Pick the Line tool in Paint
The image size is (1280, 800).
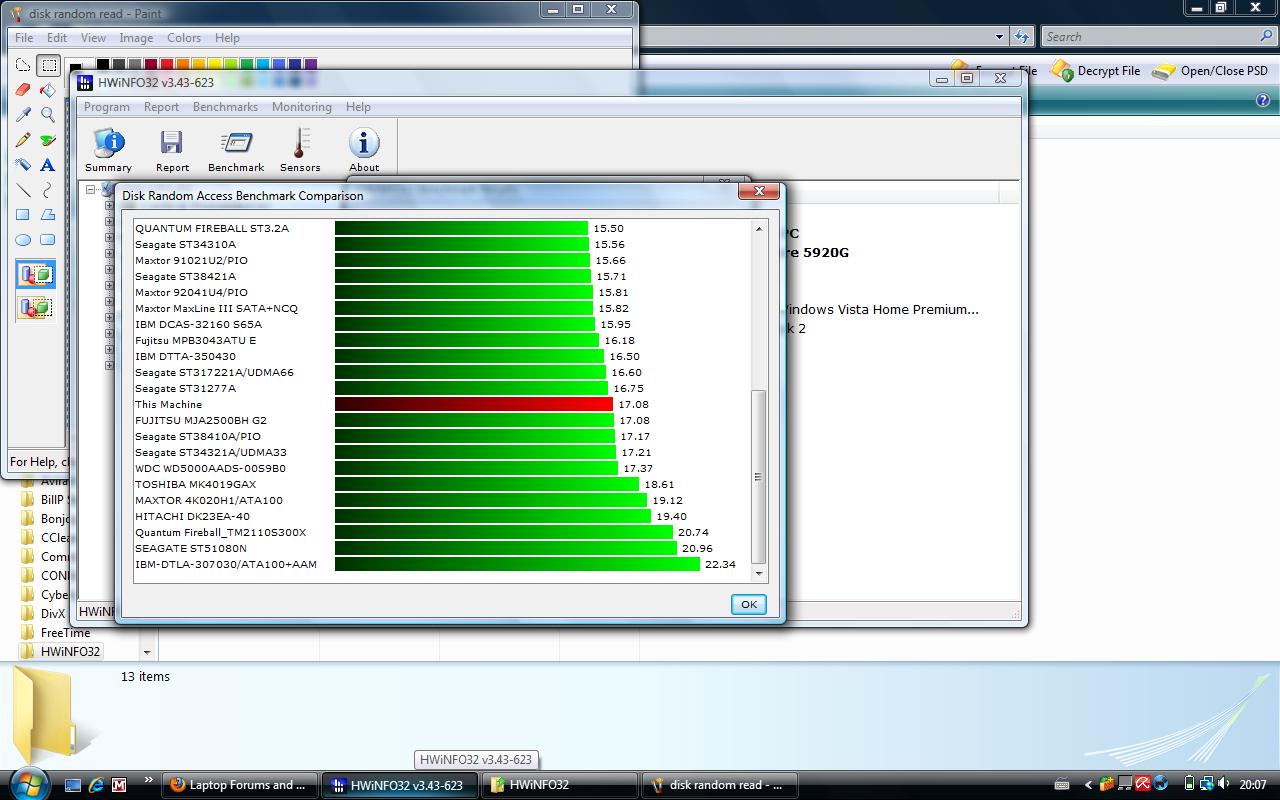(x=23, y=190)
